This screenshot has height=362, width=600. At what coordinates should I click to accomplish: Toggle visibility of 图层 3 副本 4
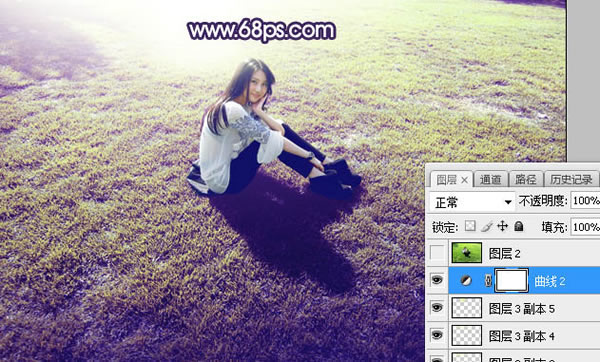click(437, 335)
